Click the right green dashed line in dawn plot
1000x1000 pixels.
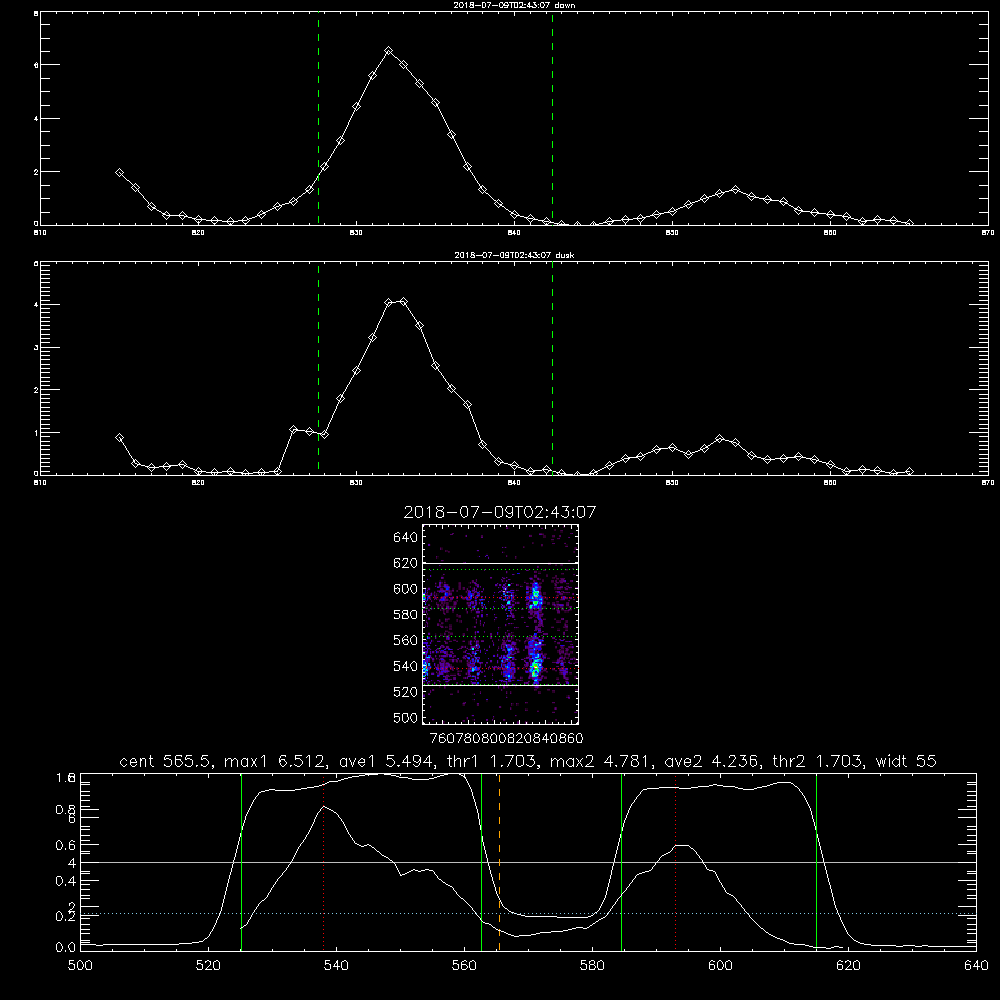[552, 119]
